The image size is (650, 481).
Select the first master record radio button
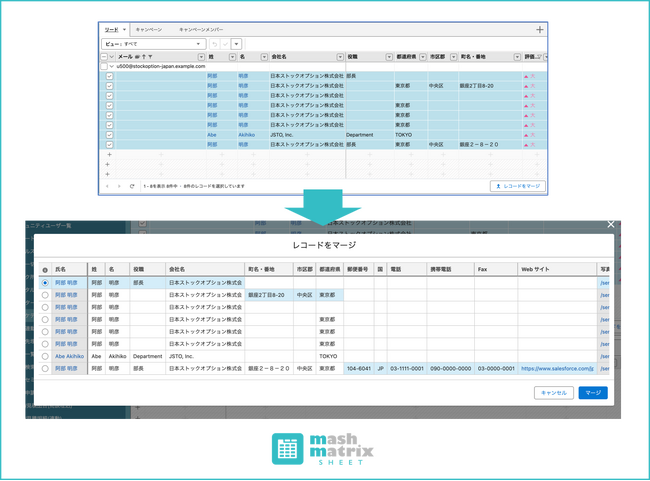click(x=44, y=283)
